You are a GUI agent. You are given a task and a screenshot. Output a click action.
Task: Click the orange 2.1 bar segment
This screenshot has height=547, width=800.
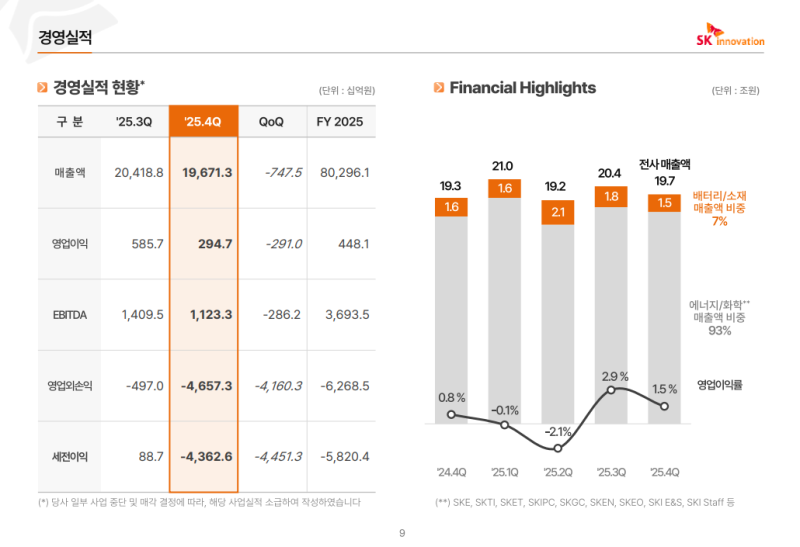tap(558, 212)
